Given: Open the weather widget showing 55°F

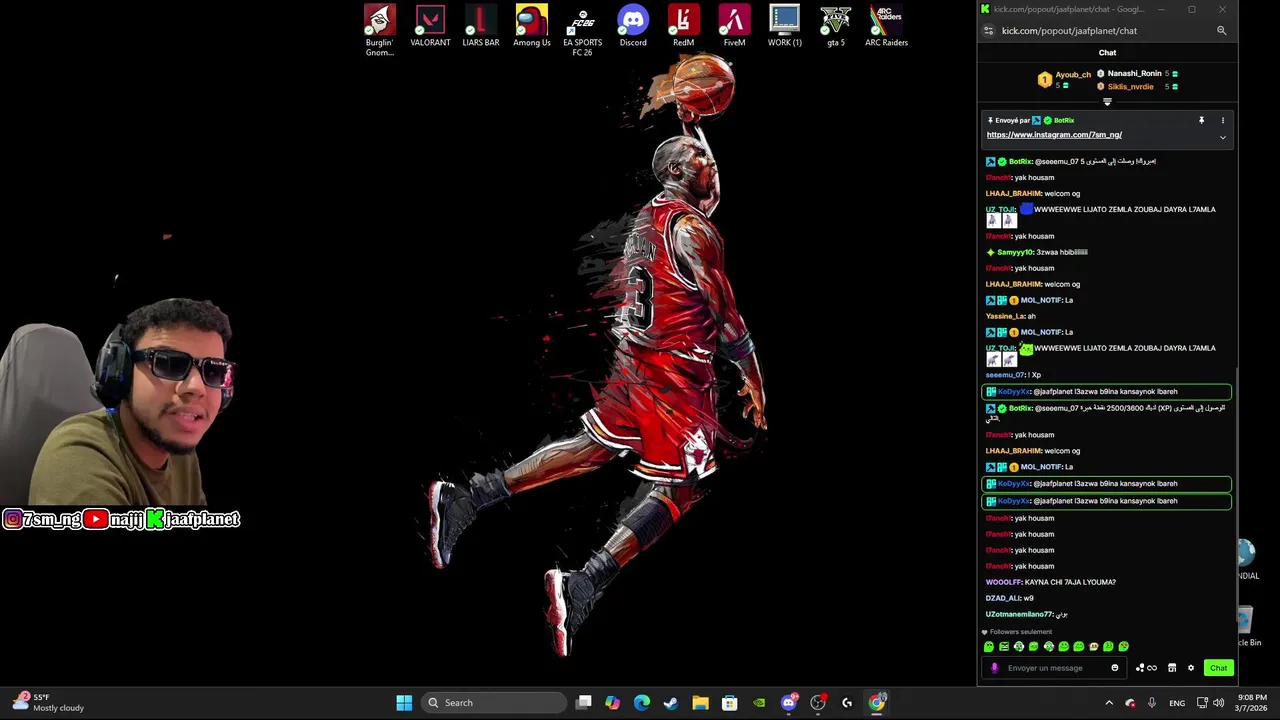Looking at the screenshot, I should pyautogui.click(x=48, y=703).
